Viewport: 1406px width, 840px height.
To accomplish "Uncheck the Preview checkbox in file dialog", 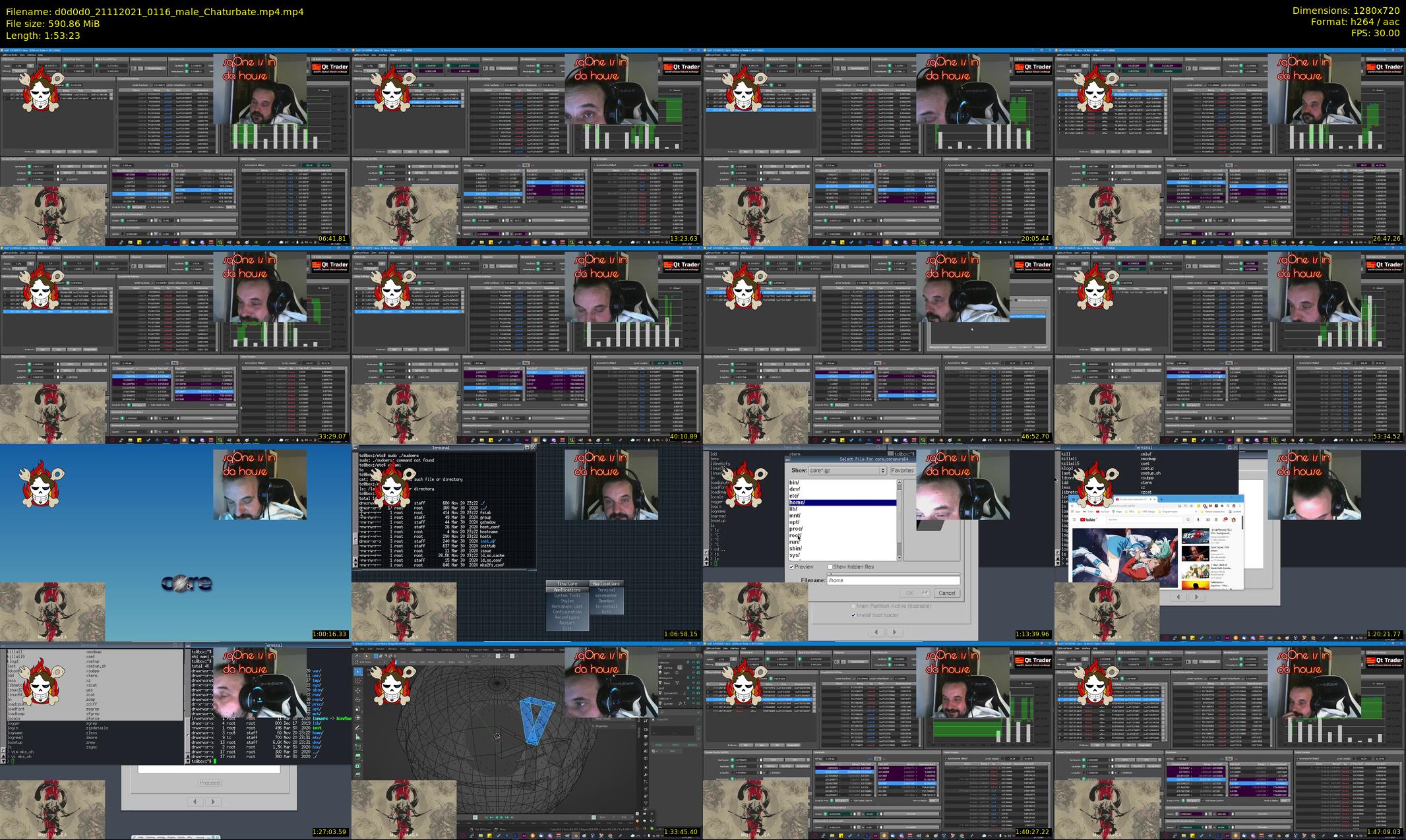I will coord(792,567).
